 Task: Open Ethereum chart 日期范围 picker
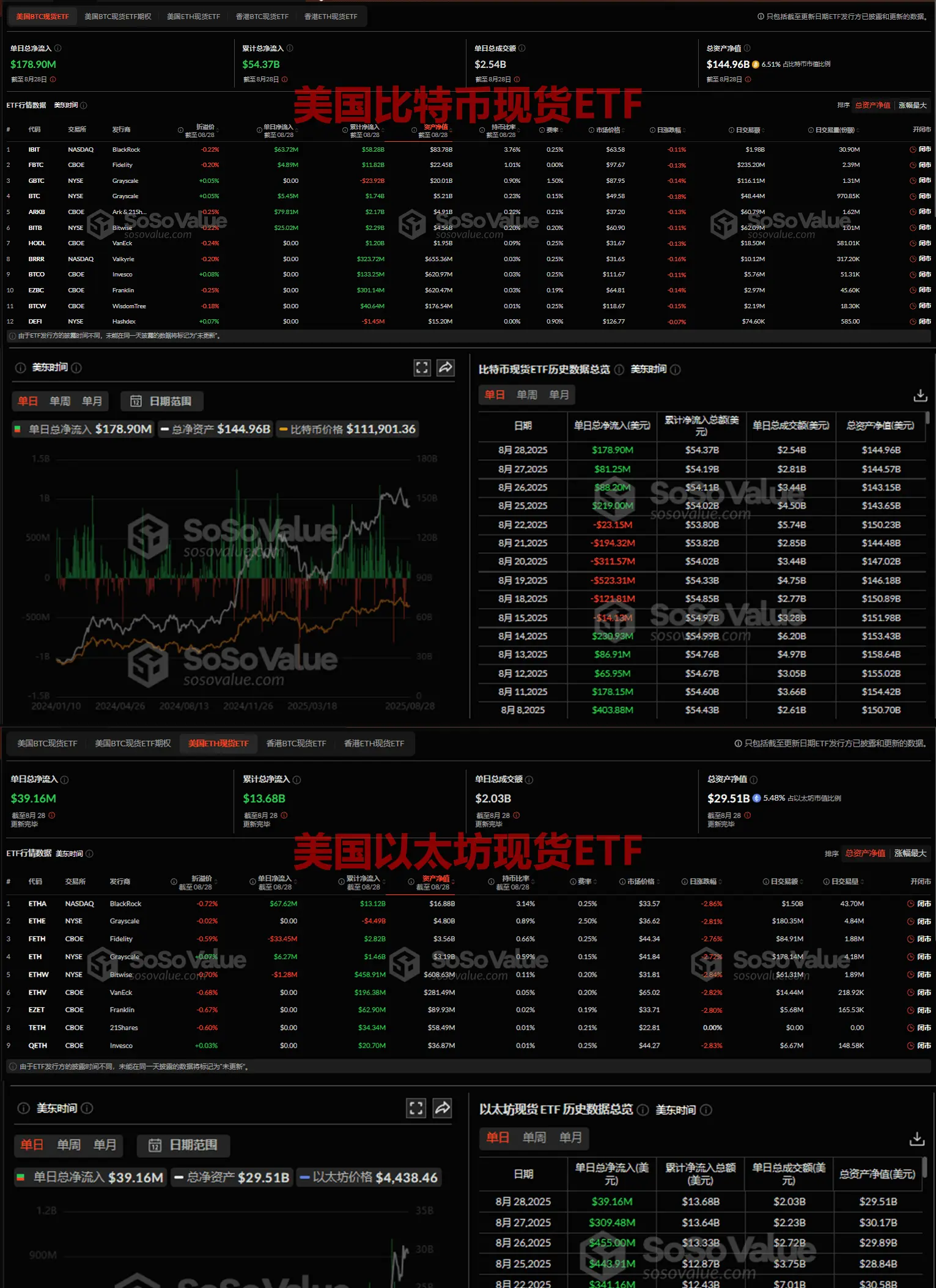pos(183,1145)
